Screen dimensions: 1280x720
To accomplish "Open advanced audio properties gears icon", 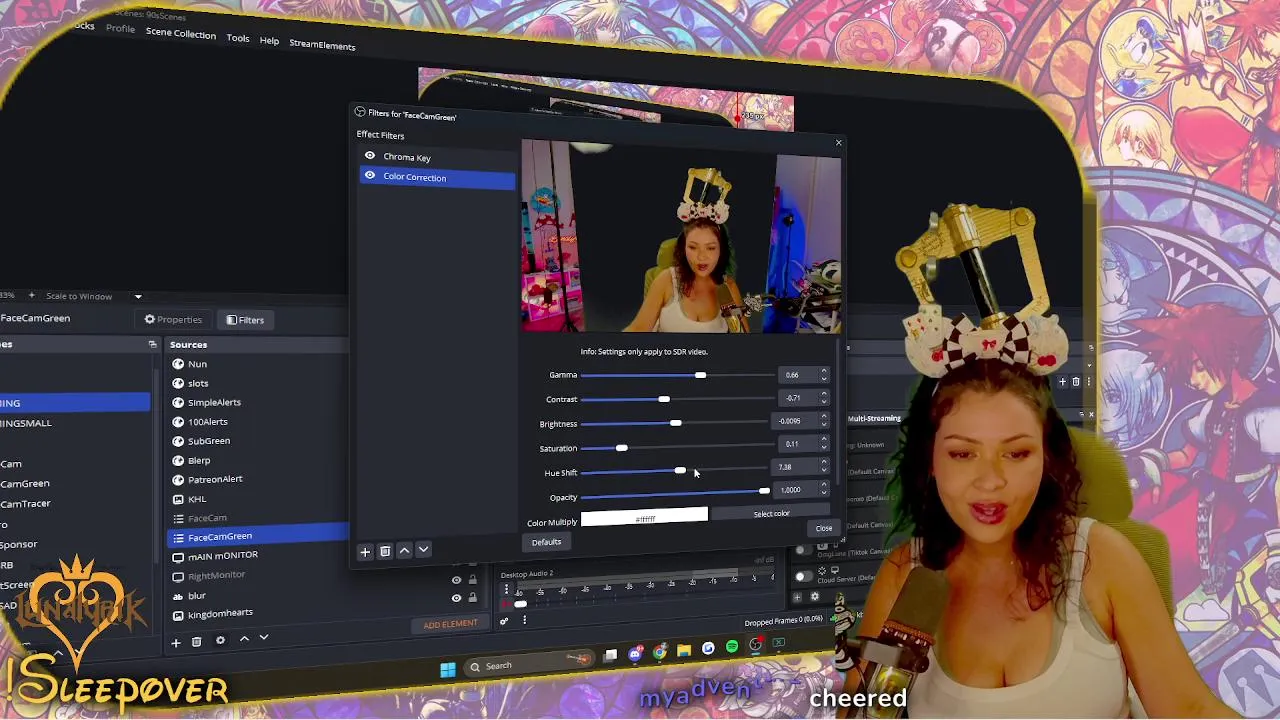I will (504, 621).
